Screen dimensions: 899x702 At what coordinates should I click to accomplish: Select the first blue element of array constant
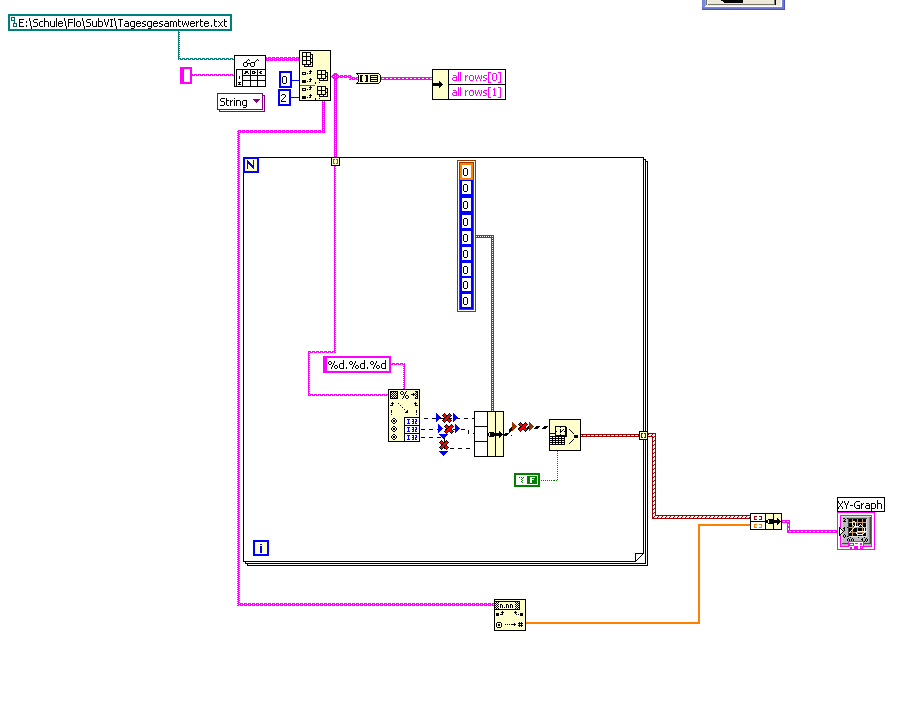[x=466, y=188]
